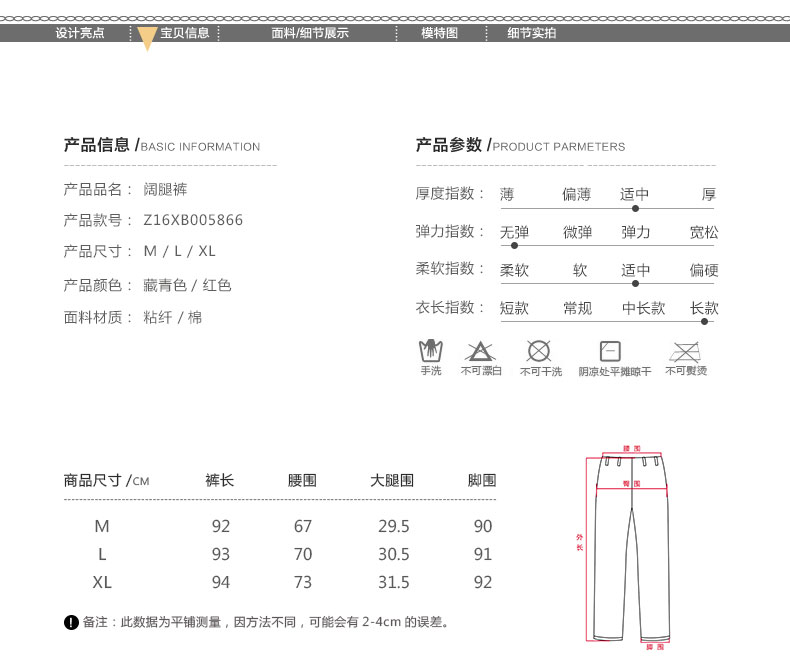Click the softness slider dot under 适中
The image size is (790, 662).
click(635, 283)
